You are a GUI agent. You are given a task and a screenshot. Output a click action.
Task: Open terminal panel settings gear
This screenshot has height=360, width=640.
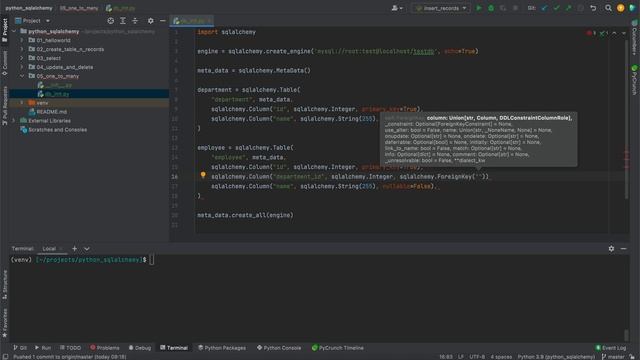[611, 249]
